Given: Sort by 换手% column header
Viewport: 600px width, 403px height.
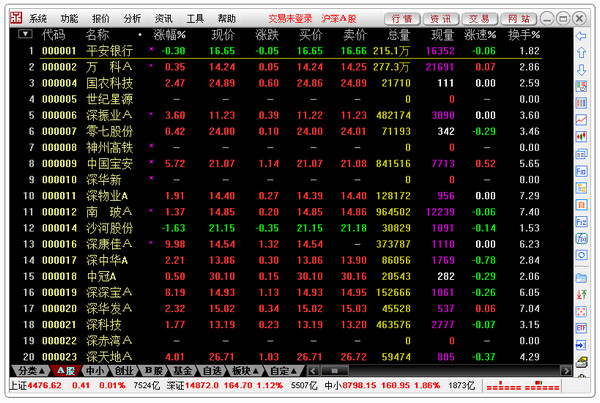Looking at the screenshot, I should (524, 35).
